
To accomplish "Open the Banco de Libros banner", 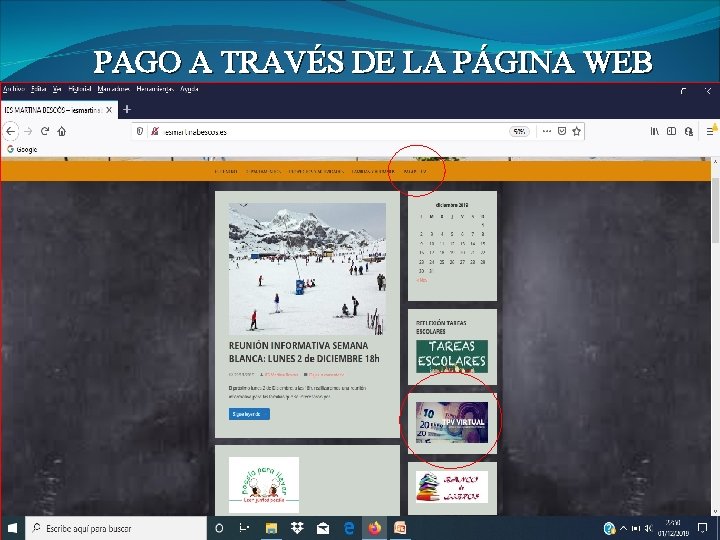I will click(452, 487).
